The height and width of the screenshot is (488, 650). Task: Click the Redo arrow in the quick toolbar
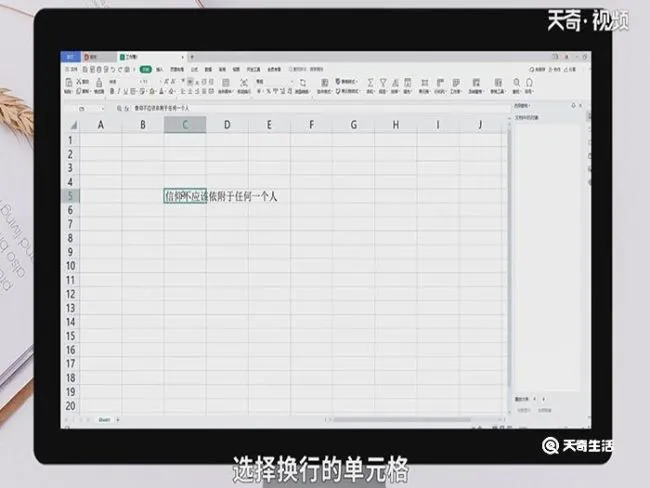(x=120, y=69)
